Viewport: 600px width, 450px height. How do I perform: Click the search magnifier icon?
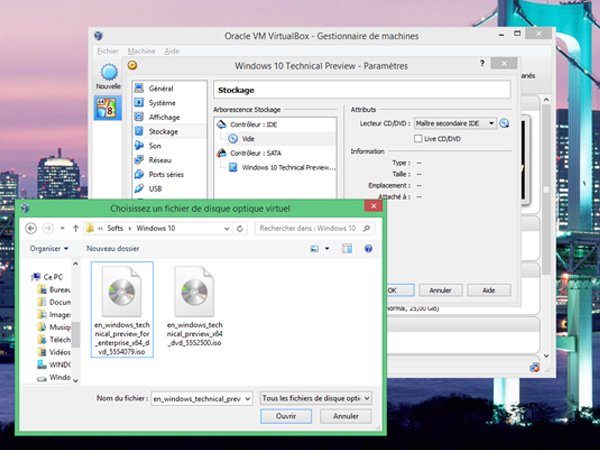(366, 228)
